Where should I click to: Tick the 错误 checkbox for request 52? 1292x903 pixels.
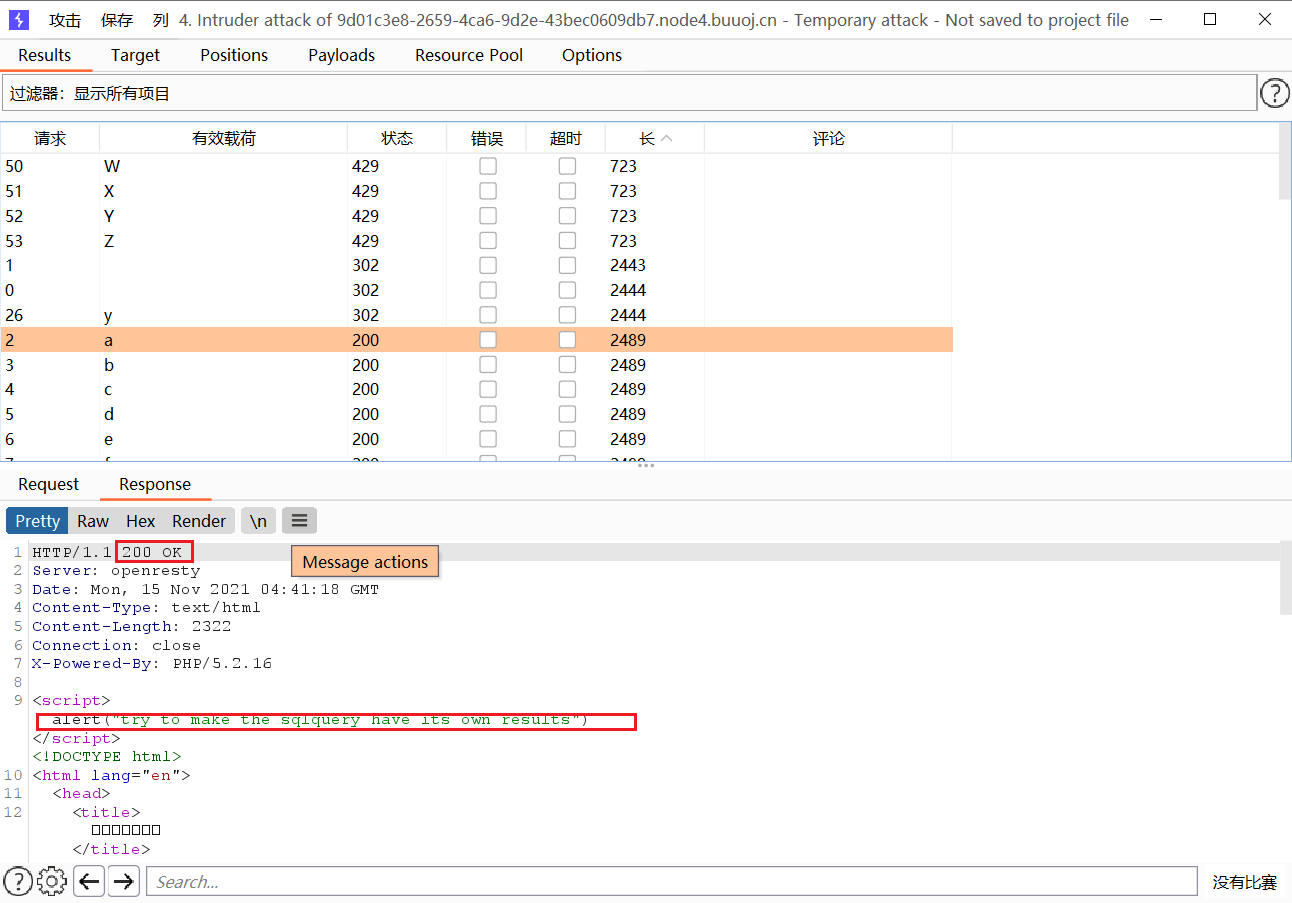coord(488,216)
